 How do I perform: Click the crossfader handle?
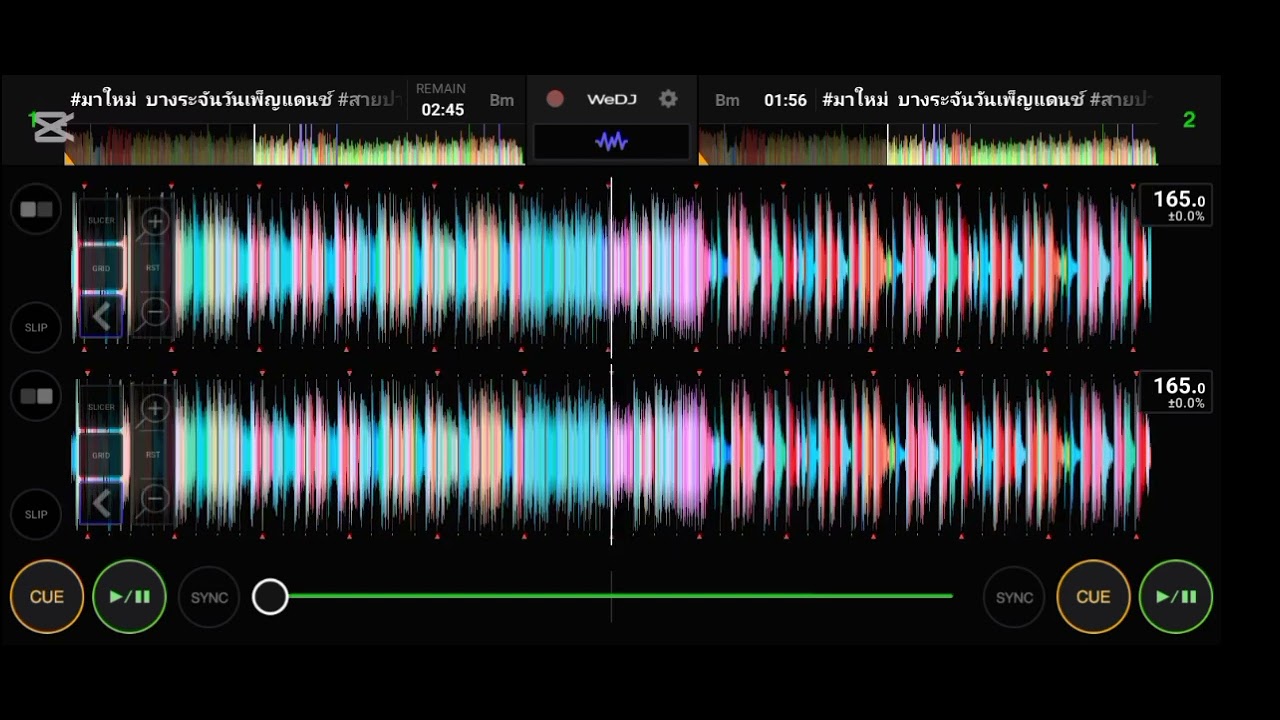[x=270, y=597]
